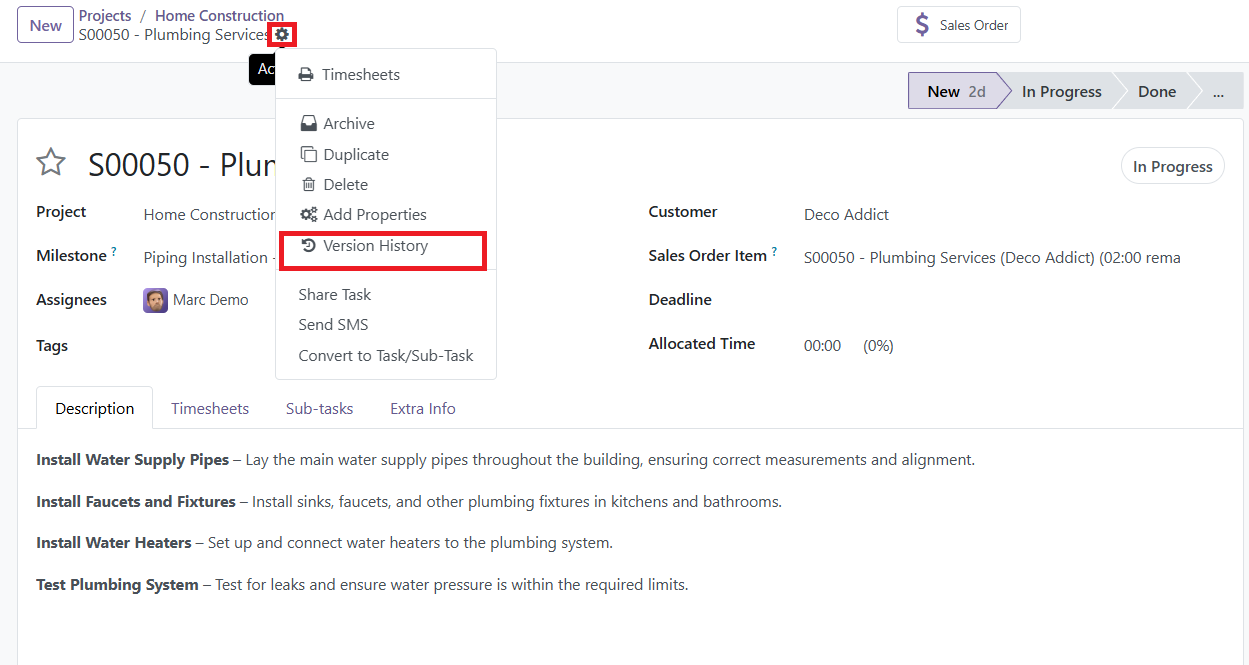Open the In Progress state dropdown
Screen dimensions: 1249x665
coord(1172,167)
